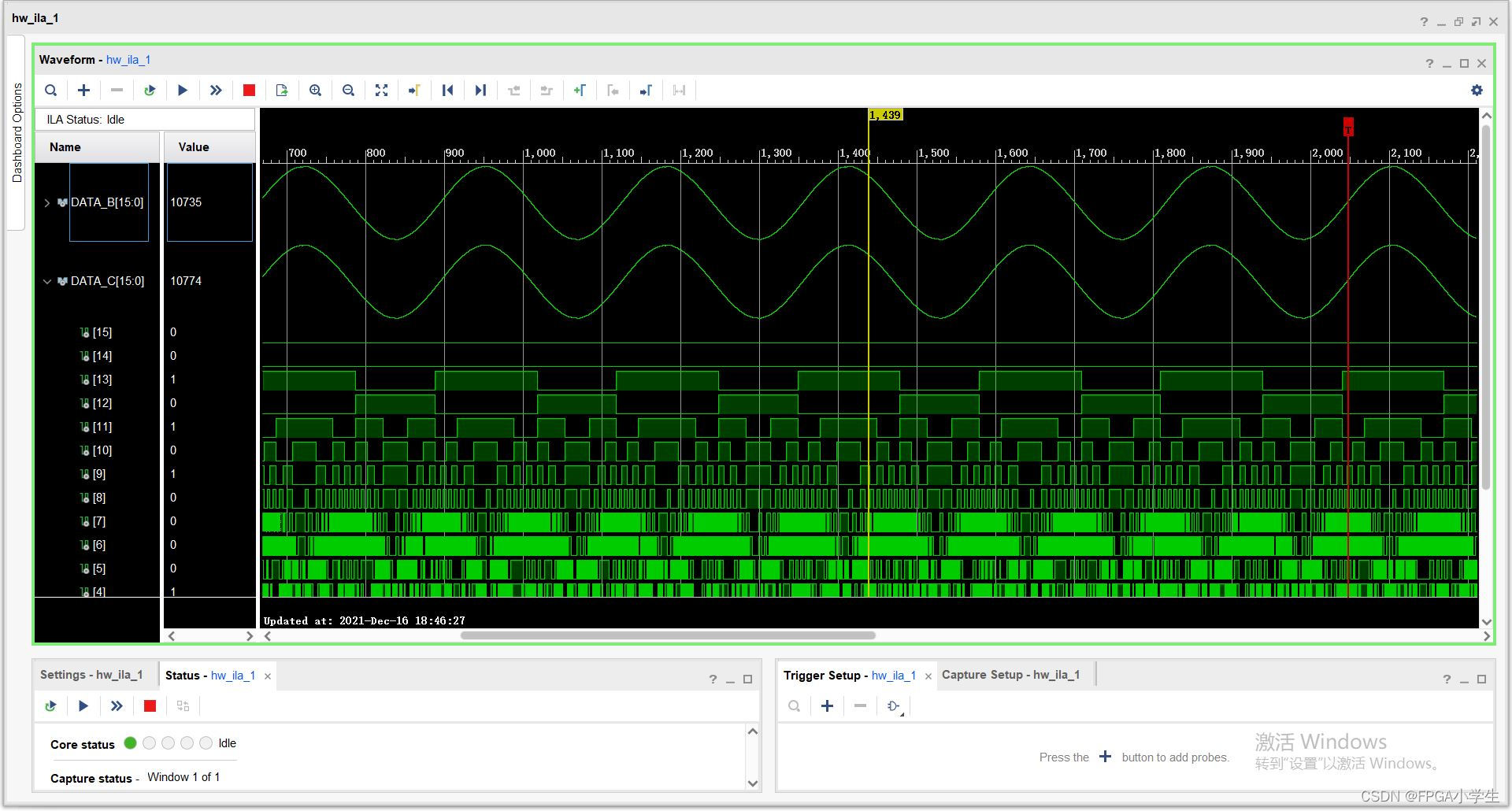This screenshot has height=811, width=1512.
Task: Fit waveform to full view
Action: [381, 91]
